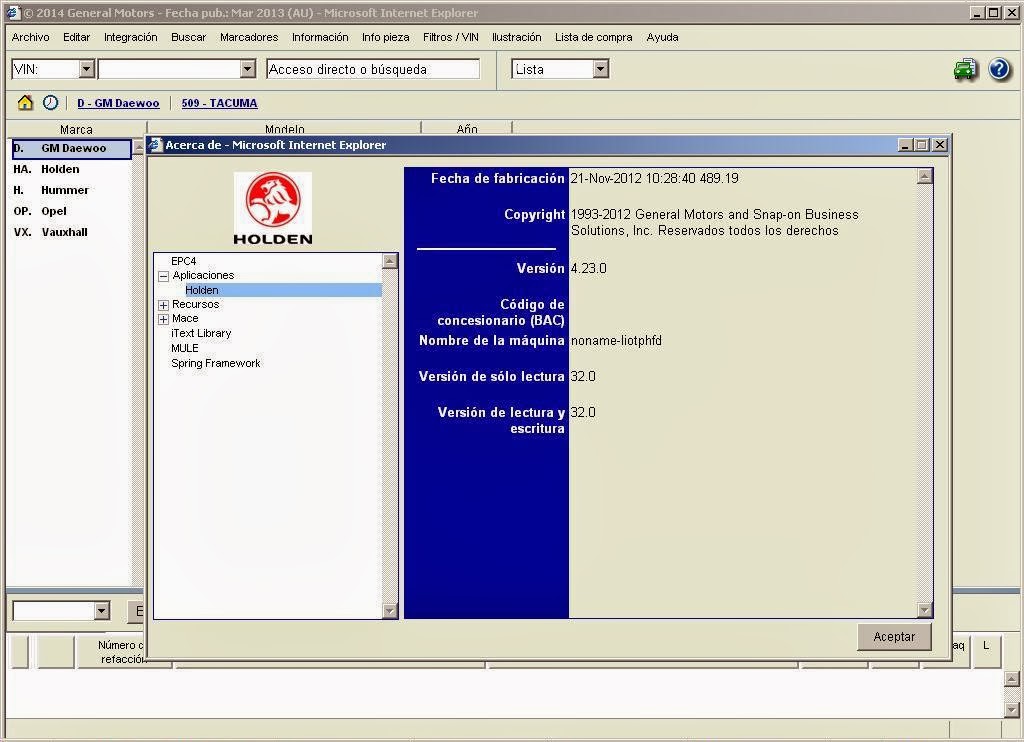Minimize the Acerca de dialog
Image resolution: width=1024 pixels, height=742 pixels.
(x=904, y=144)
